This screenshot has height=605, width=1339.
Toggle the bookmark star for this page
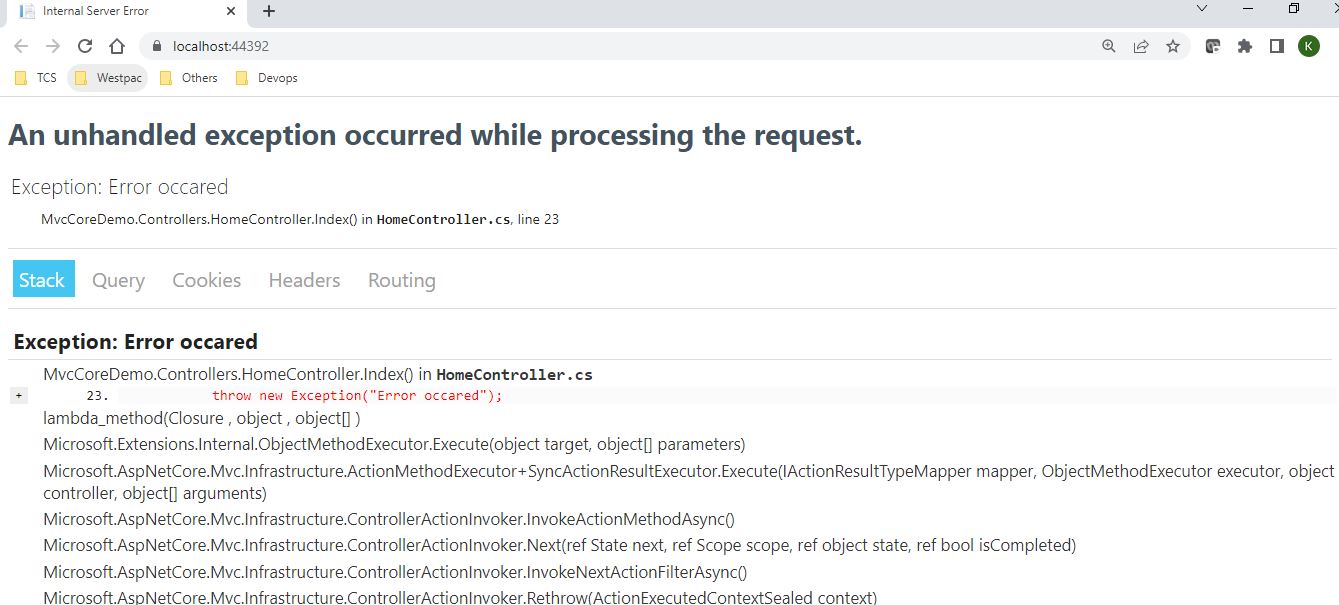point(1173,45)
